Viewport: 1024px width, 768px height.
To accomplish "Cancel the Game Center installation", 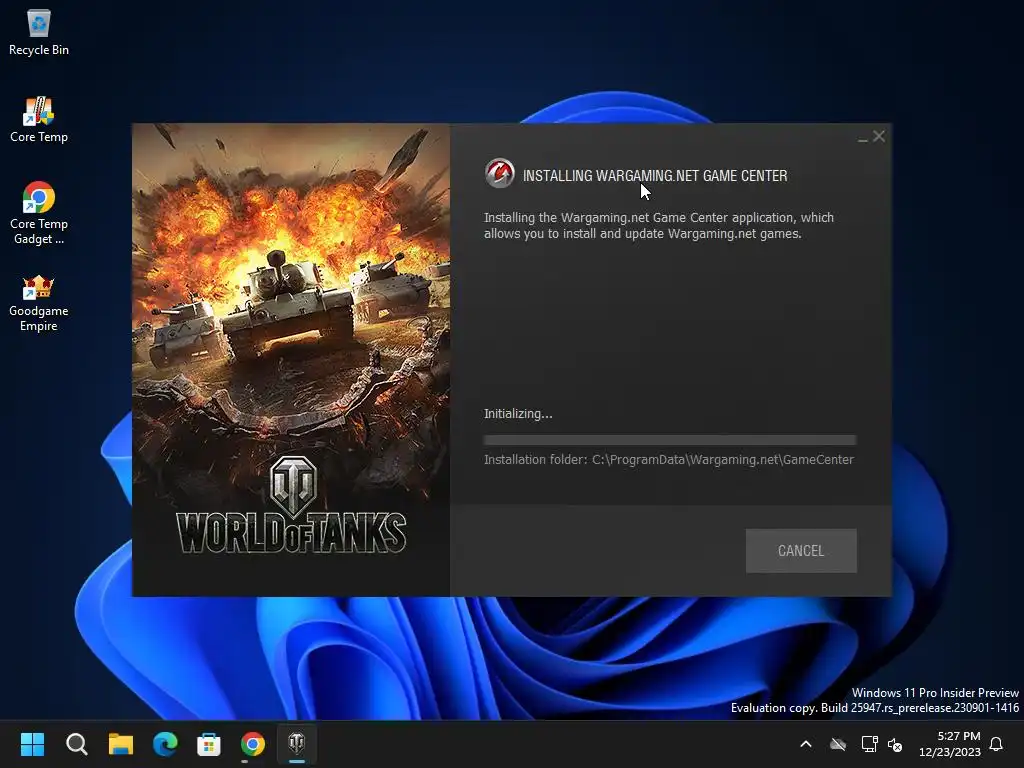I will [801, 551].
